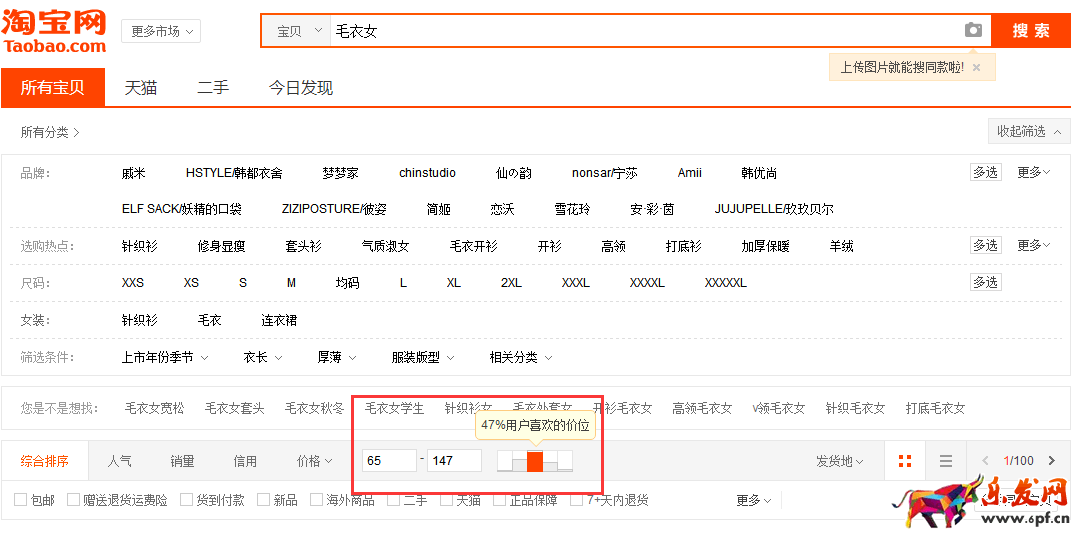Click the search box containing 毛衣女
This screenshot has width=1080, height=539.
click(x=645, y=31)
